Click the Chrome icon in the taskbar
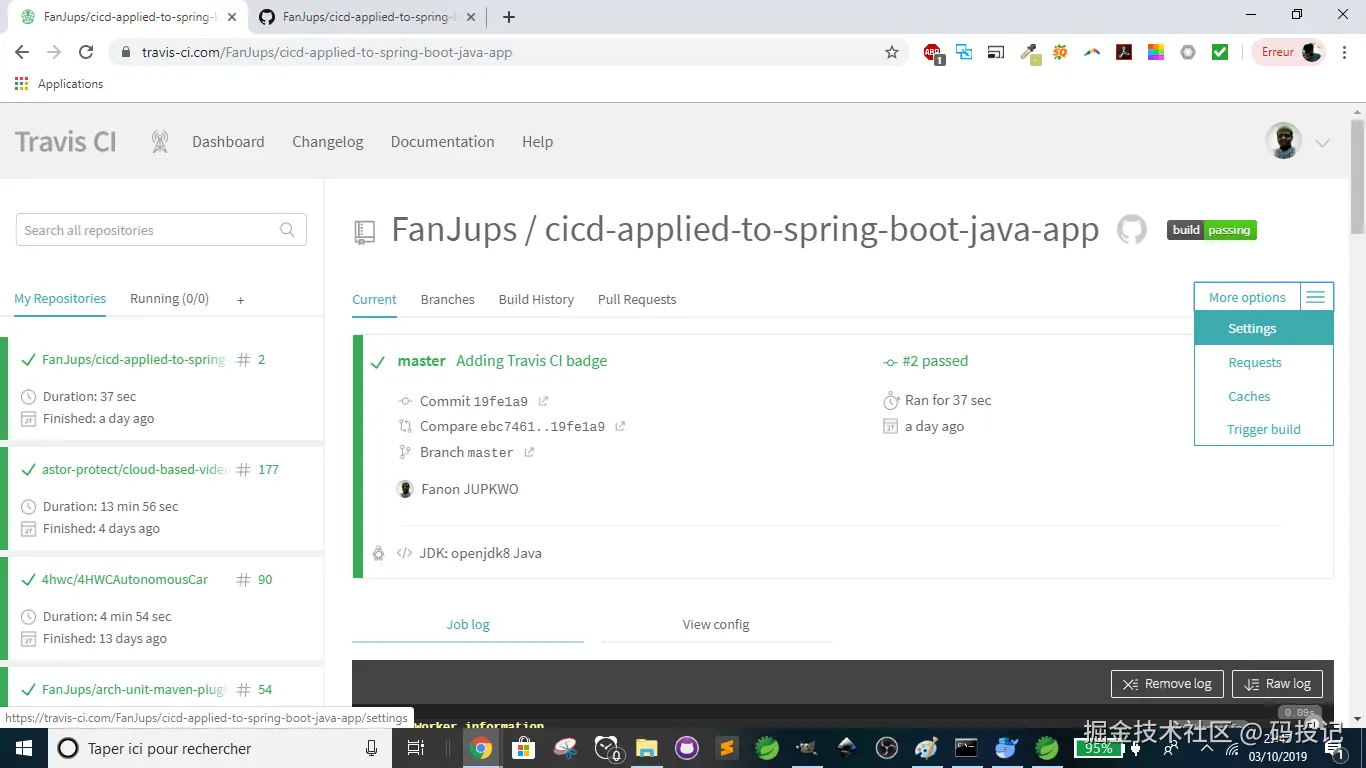 [481, 748]
